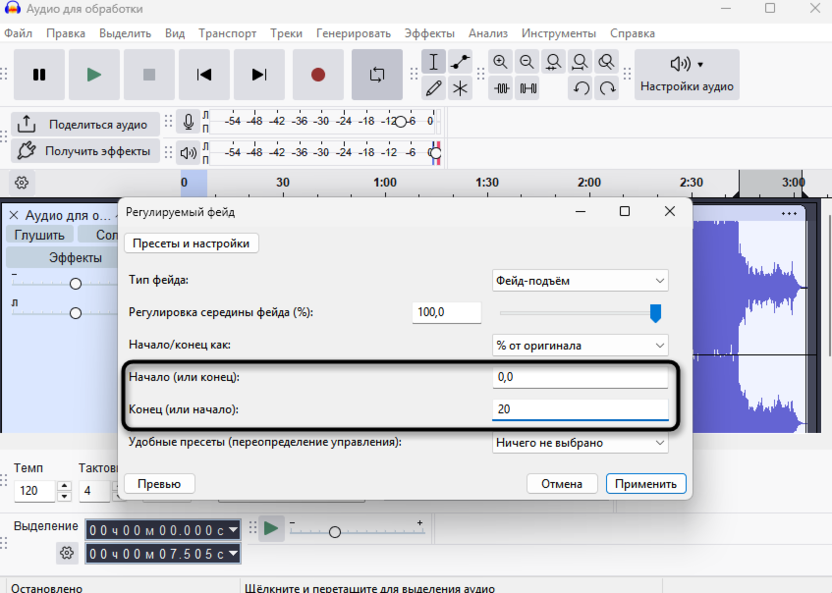Select the Envelope tool

pos(460,62)
